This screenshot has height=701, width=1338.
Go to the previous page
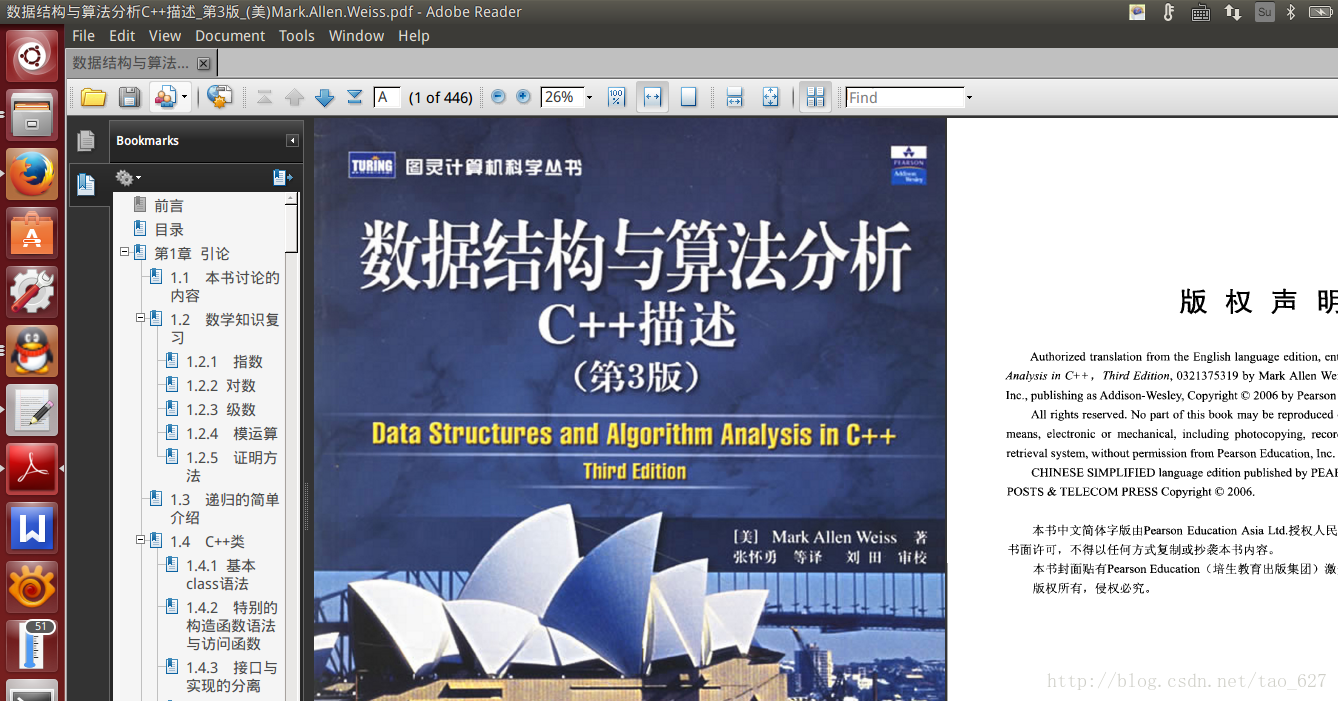(294, 97)
